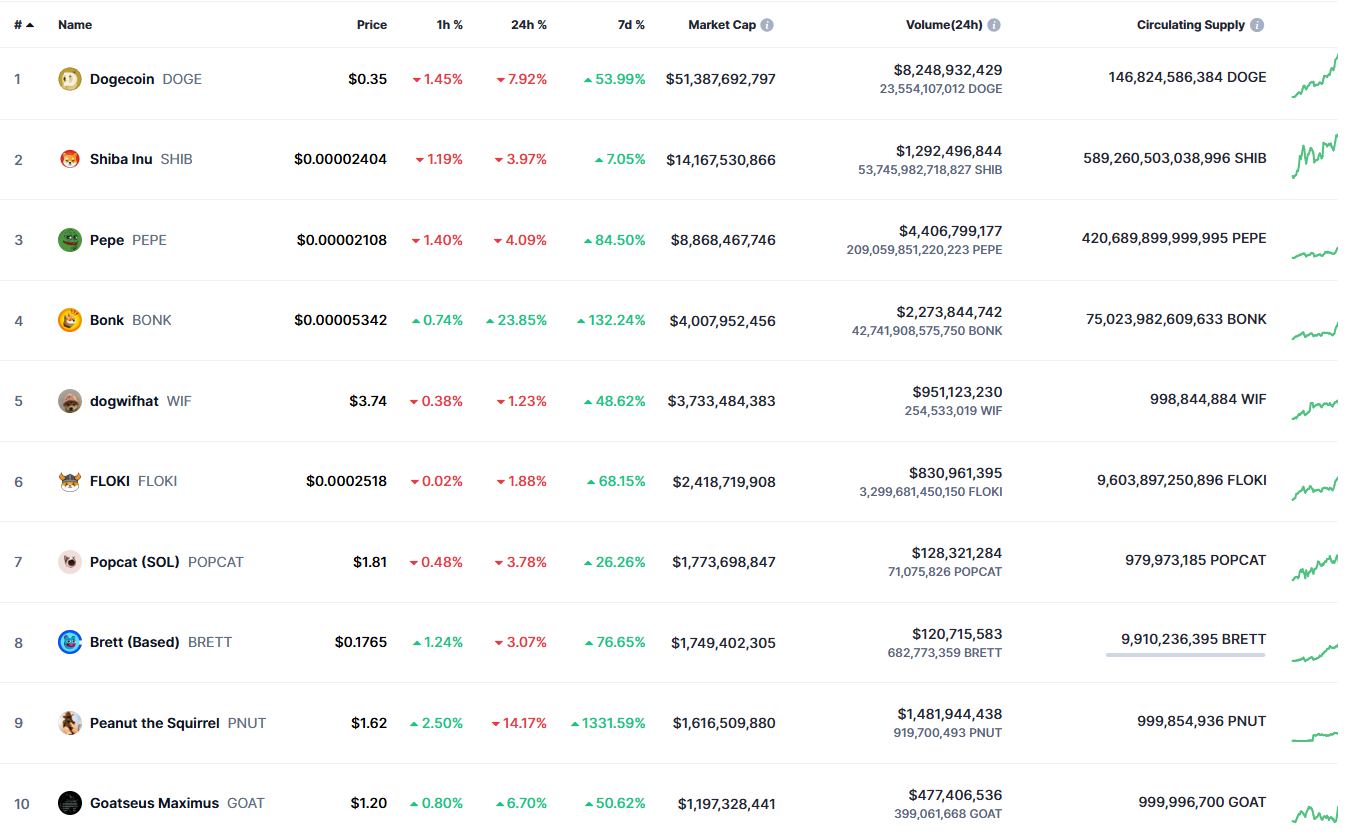The image size is (1351, 840).
Task: Click the Shiba Inu logo icon
Action: 70,159
